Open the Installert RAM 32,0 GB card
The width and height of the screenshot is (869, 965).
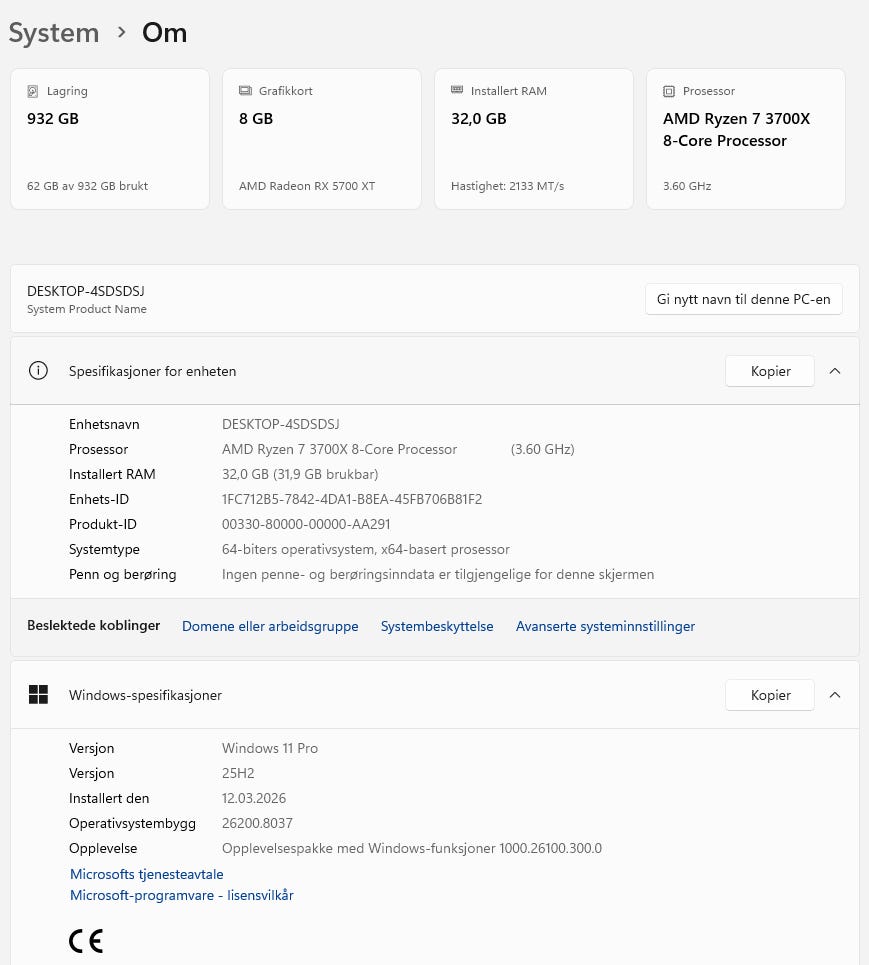pos(534,139)
